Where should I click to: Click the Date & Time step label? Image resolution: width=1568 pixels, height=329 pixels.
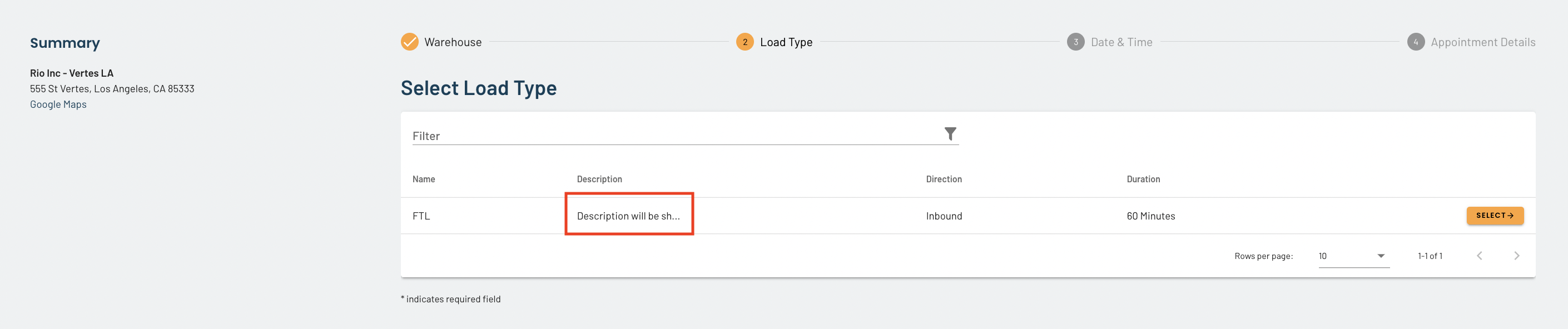1121,42
